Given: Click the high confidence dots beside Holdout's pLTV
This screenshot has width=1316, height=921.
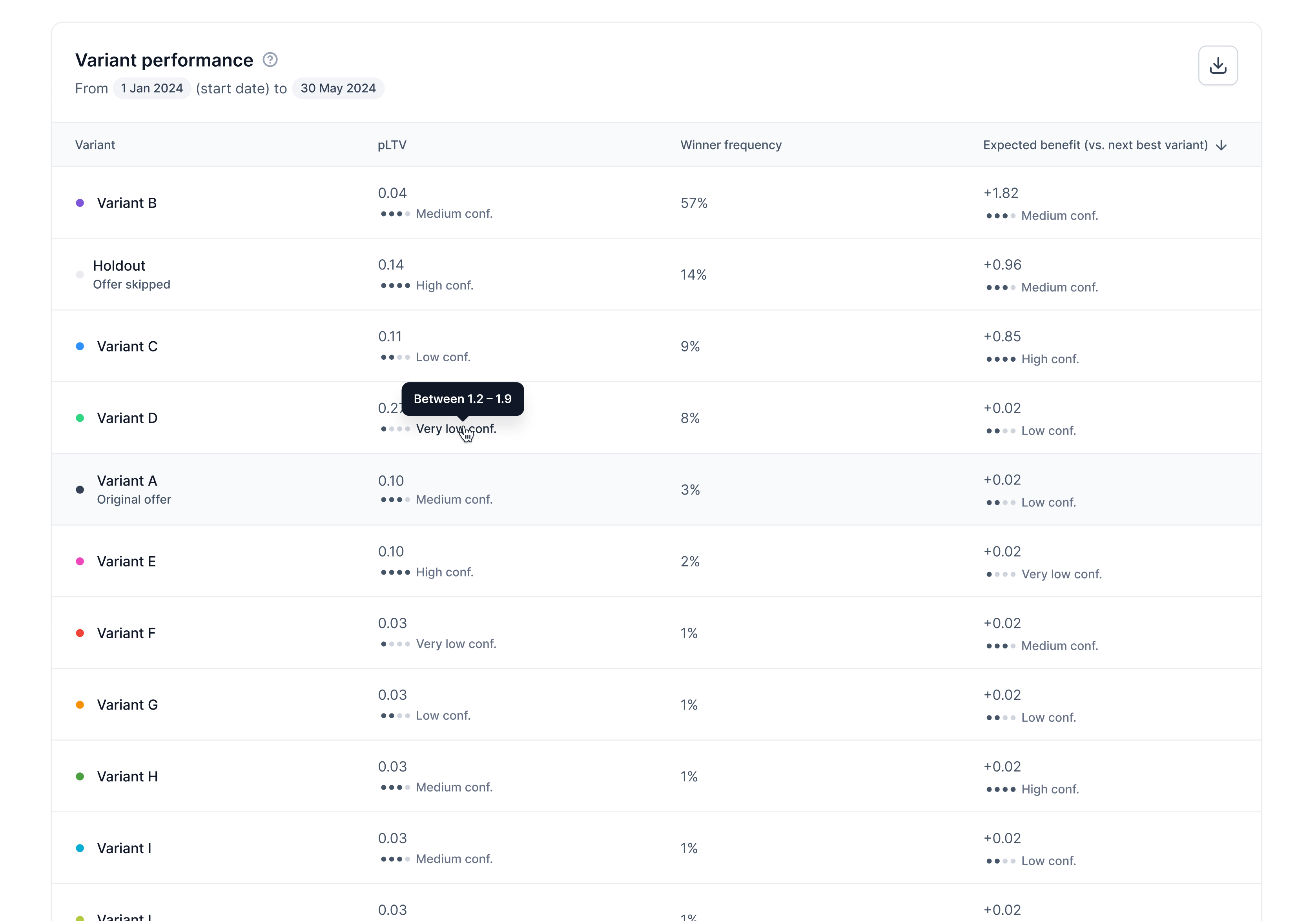Looking at the screenshot, I should [x=395, y=285].
